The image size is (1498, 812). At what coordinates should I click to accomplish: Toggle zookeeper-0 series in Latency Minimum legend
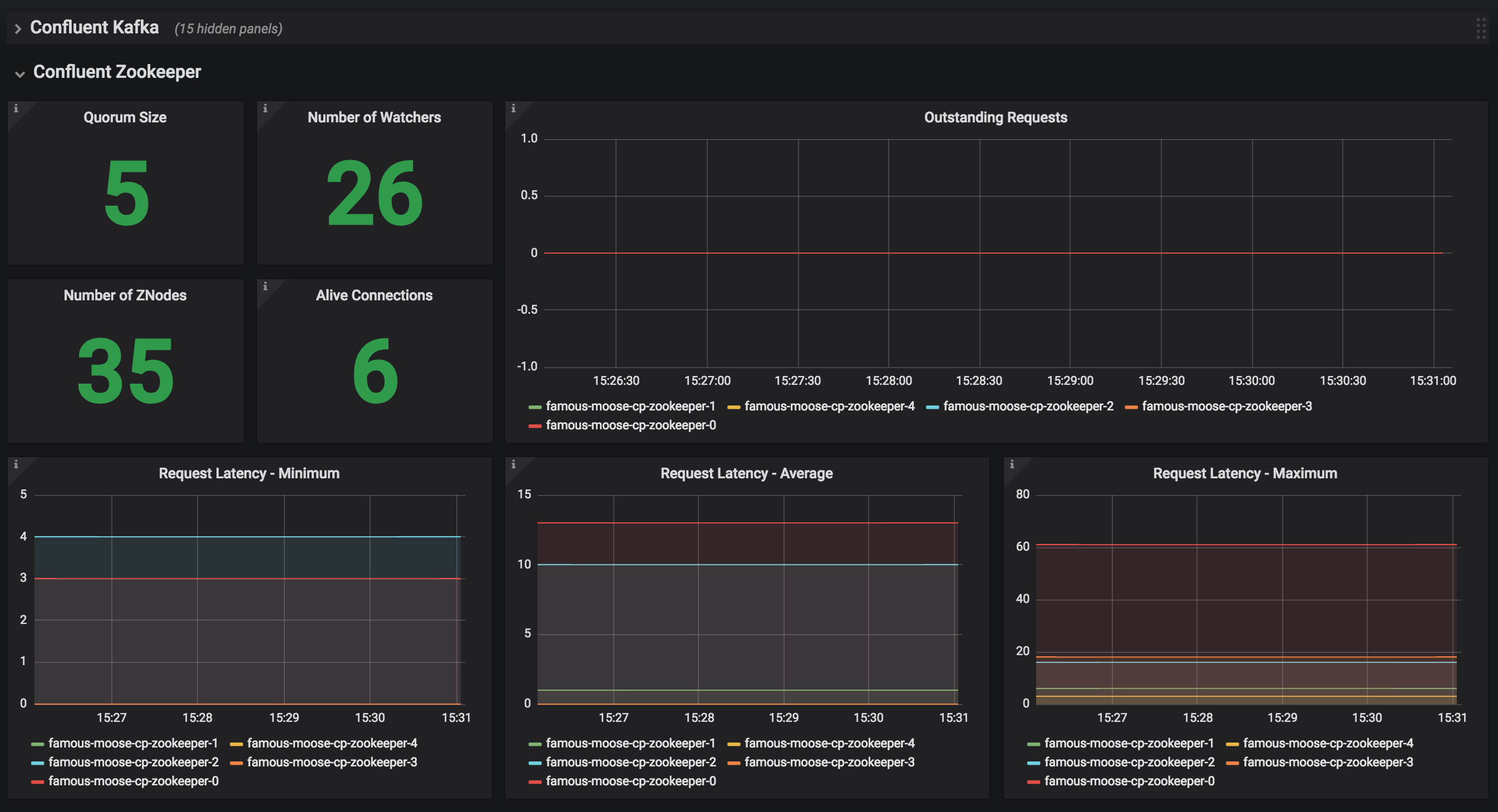click(133, 781)
